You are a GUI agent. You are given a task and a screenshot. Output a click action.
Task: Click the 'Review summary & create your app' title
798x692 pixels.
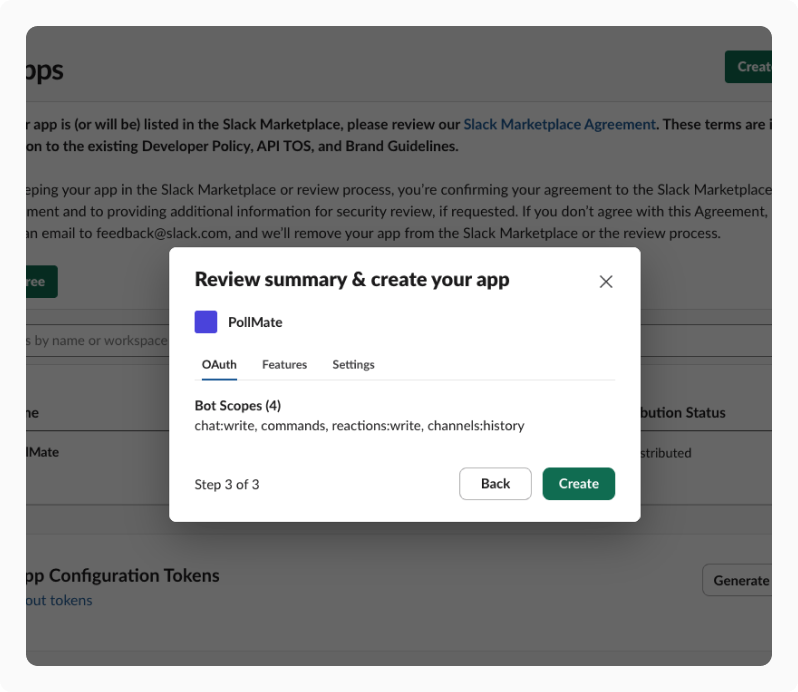coord(352,279)
